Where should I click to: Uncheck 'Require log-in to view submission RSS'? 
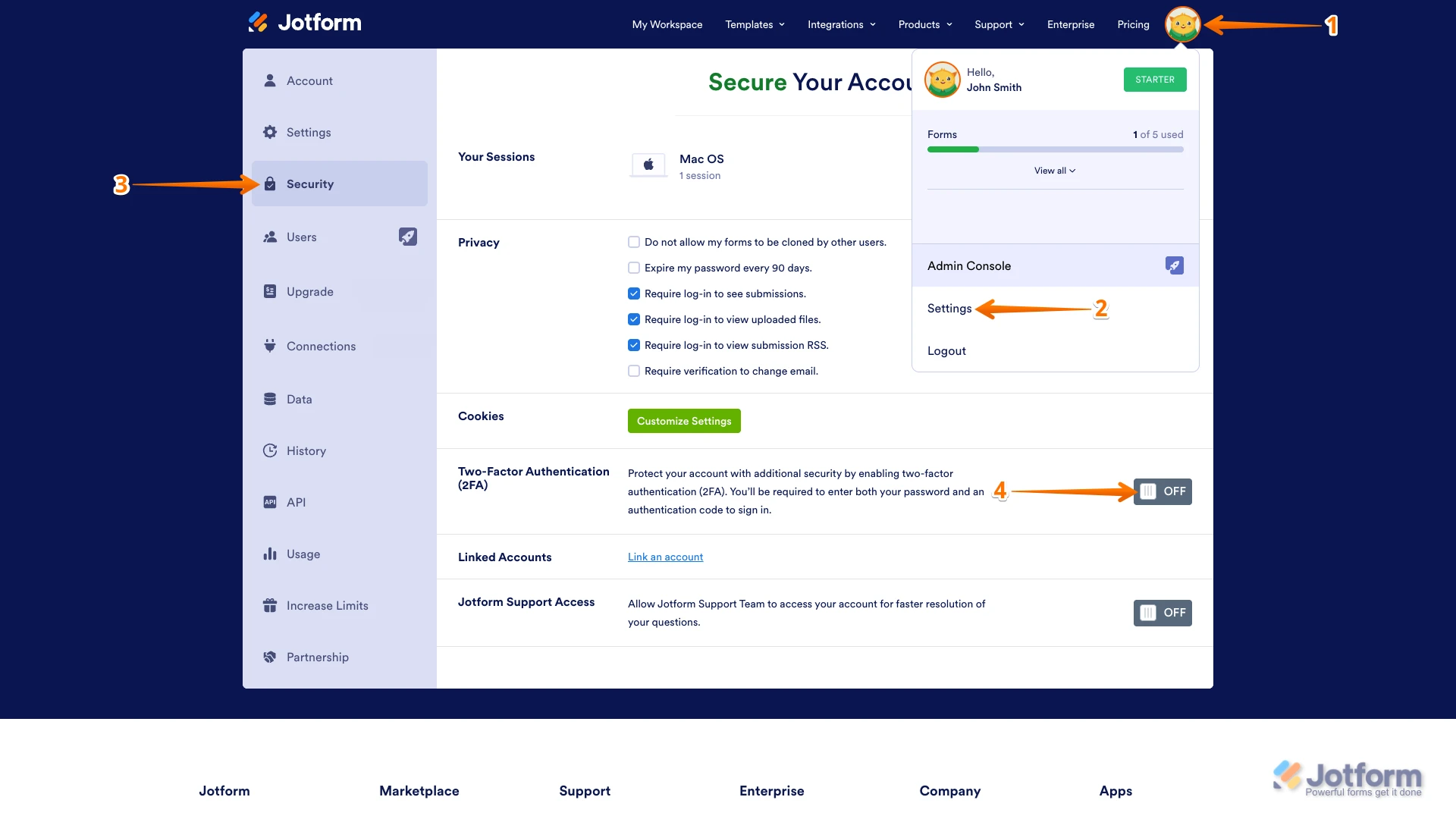[x=634, y=345]
